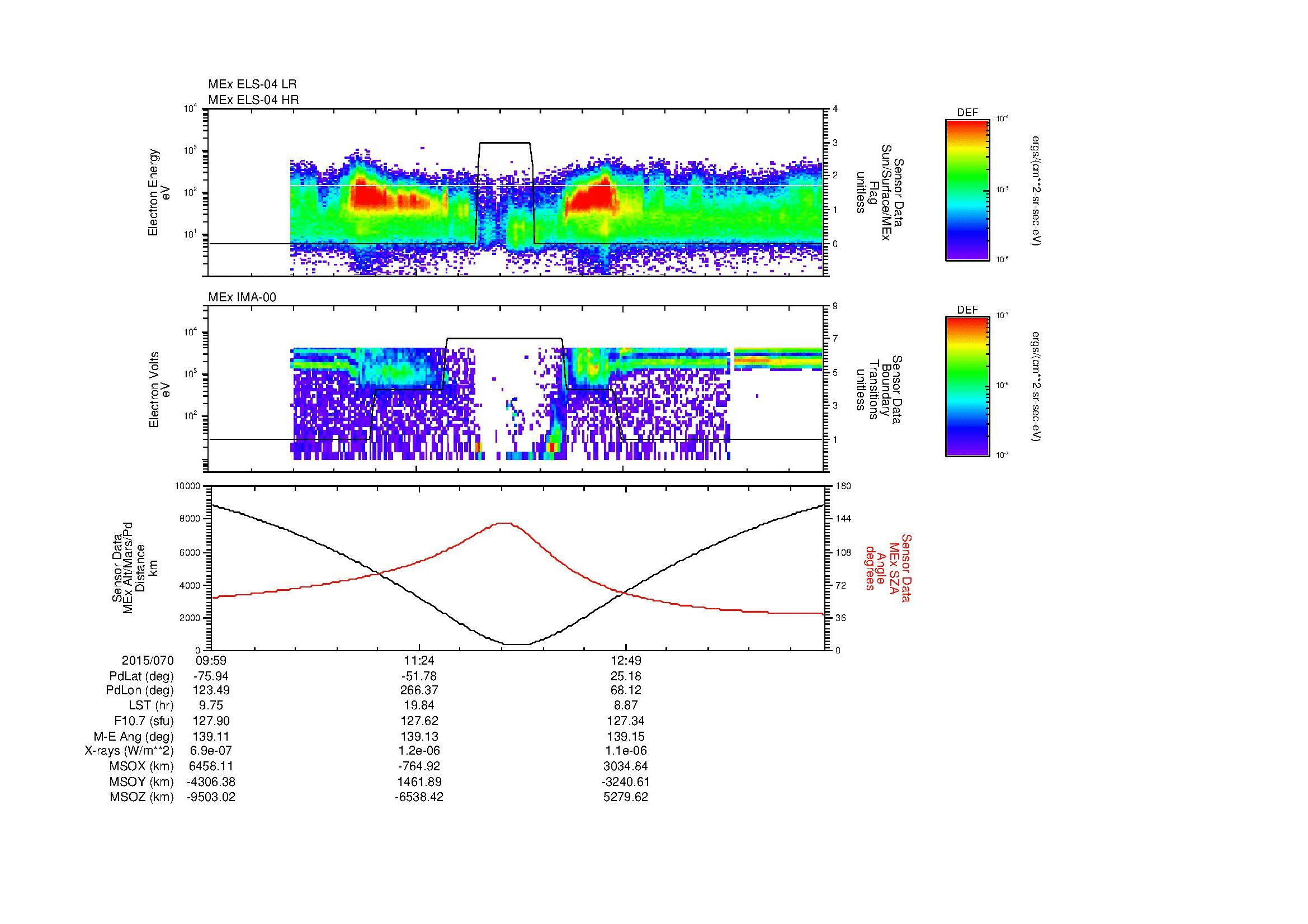Click the 'MSOX (km)' row label
Image resolution: width=1308 pixels, height=924 pixels.
[x=141, y=766]
